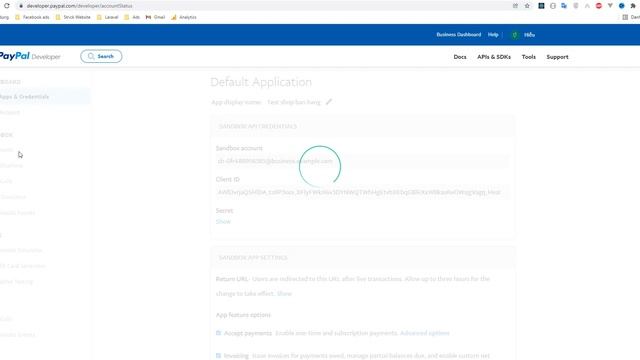640x360 pixels.
Task: Click the browser address bar URL
Action: click(x=80, y=6)
